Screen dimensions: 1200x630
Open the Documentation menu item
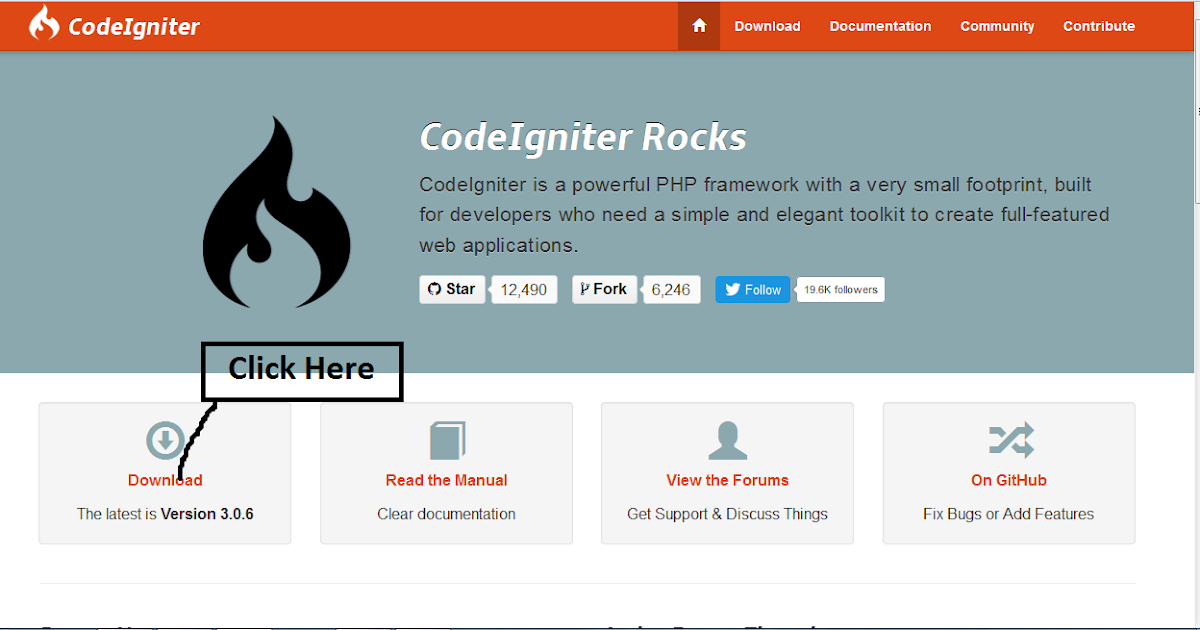(x=880, y=26)
